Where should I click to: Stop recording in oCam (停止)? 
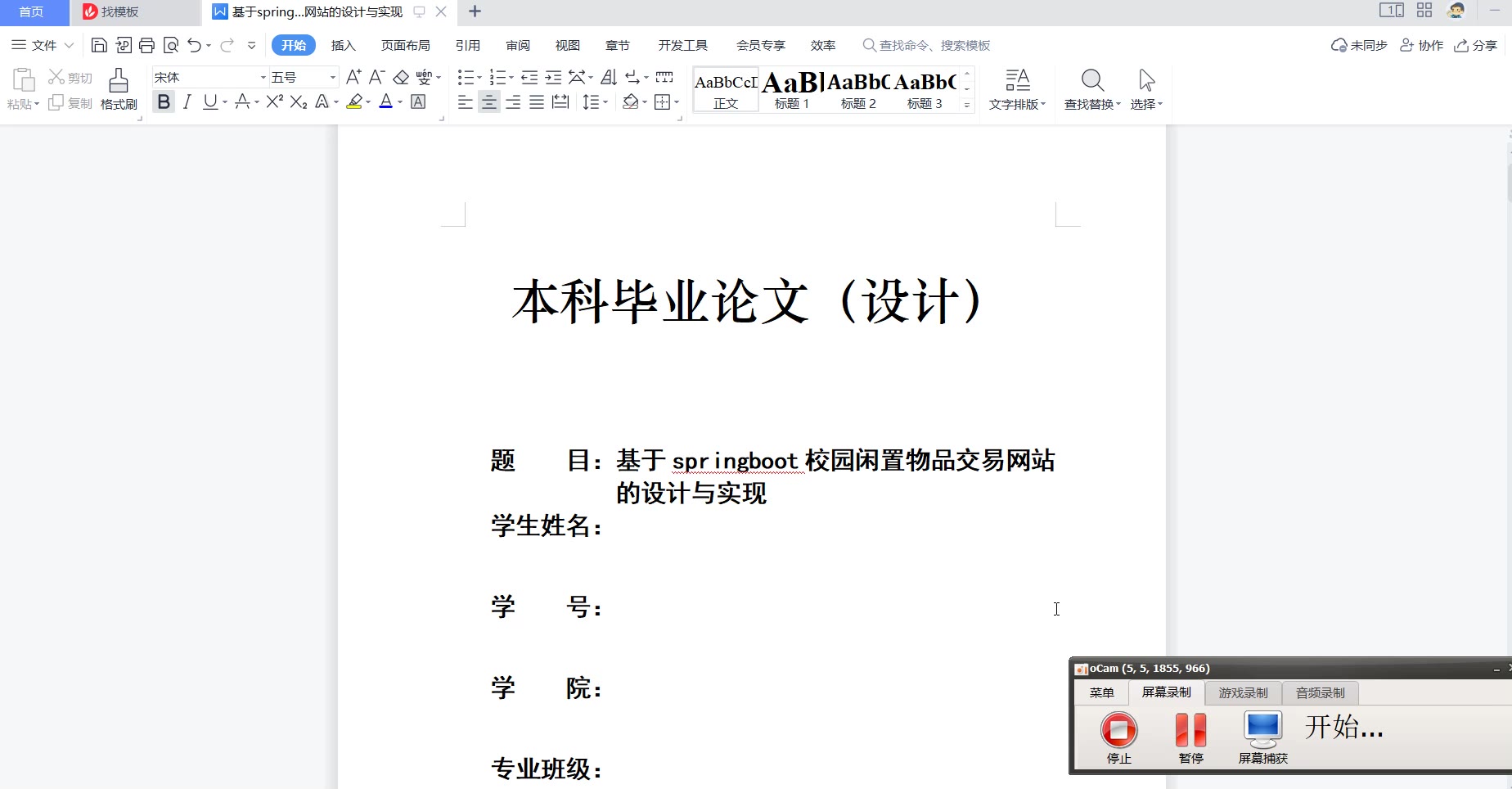[1118, 737]
